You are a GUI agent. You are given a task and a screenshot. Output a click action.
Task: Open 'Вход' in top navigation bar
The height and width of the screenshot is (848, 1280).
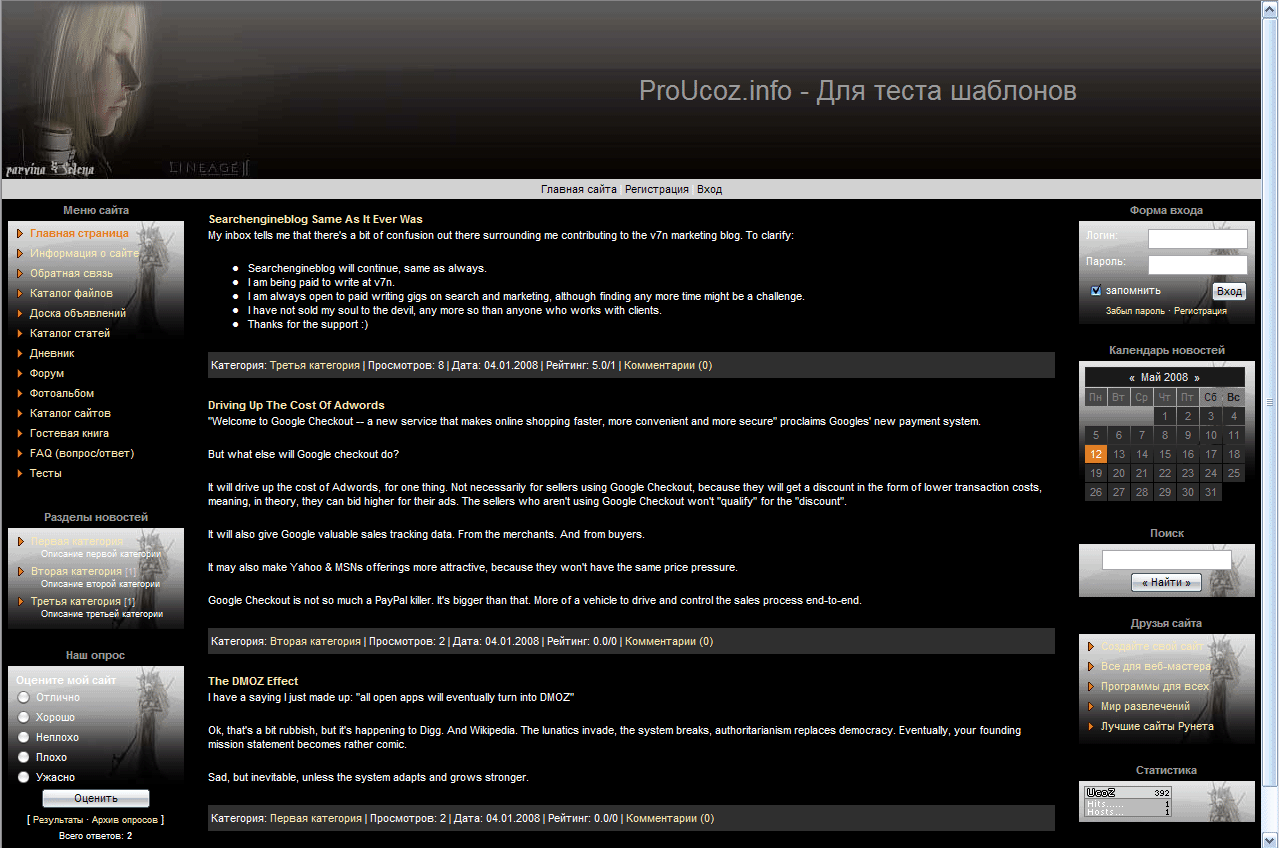point(709,189)
